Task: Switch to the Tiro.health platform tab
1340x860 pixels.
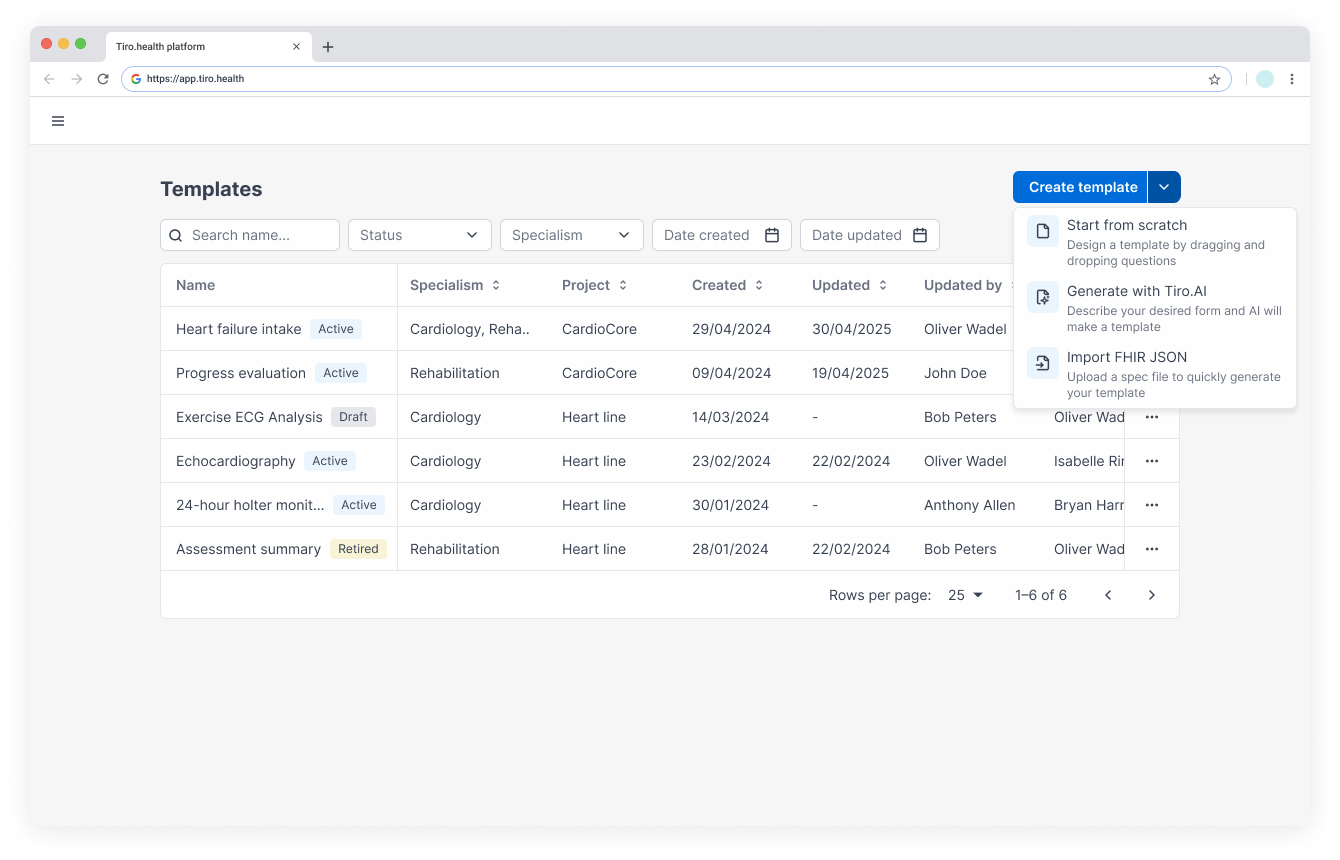Action: (208, 47)
